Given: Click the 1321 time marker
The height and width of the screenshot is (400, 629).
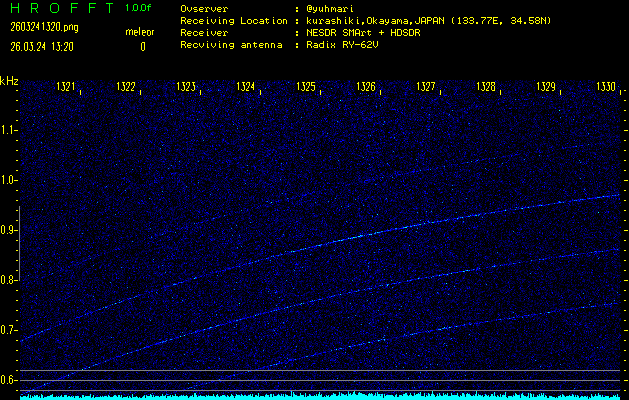Looking at the screenshot, I should point(67,88).
